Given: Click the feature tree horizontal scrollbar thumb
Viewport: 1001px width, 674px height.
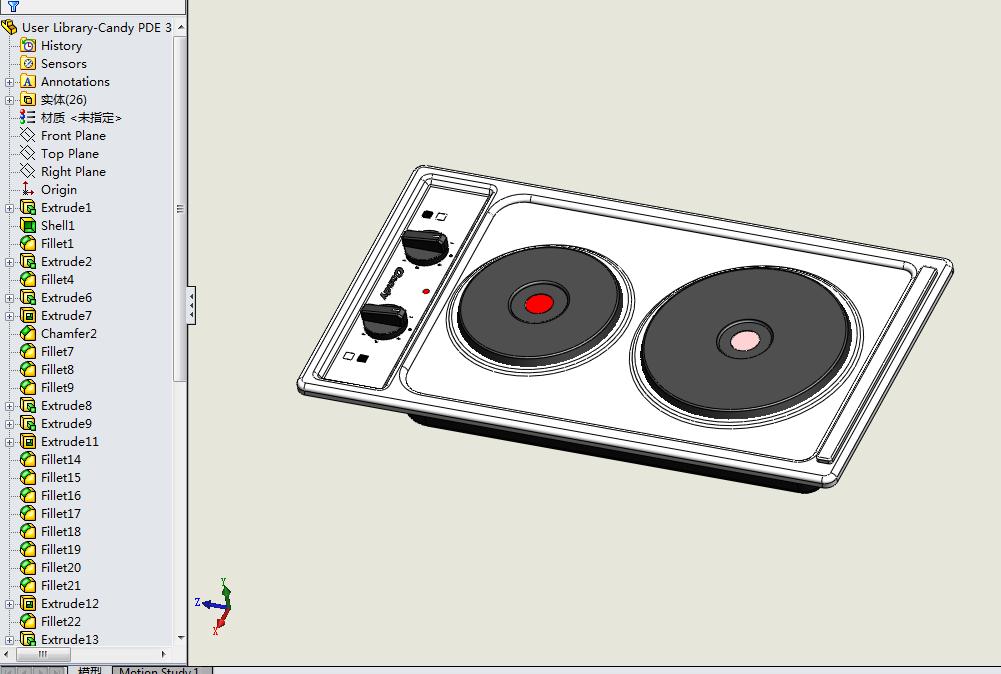Looking at the screenshot, I should [43, 654].
